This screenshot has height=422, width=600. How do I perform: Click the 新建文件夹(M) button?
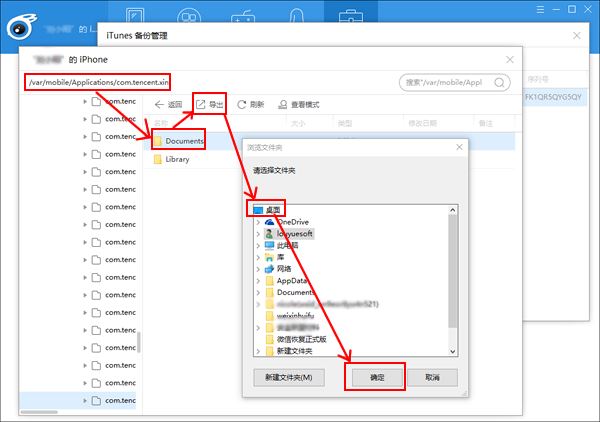point(289,377)
